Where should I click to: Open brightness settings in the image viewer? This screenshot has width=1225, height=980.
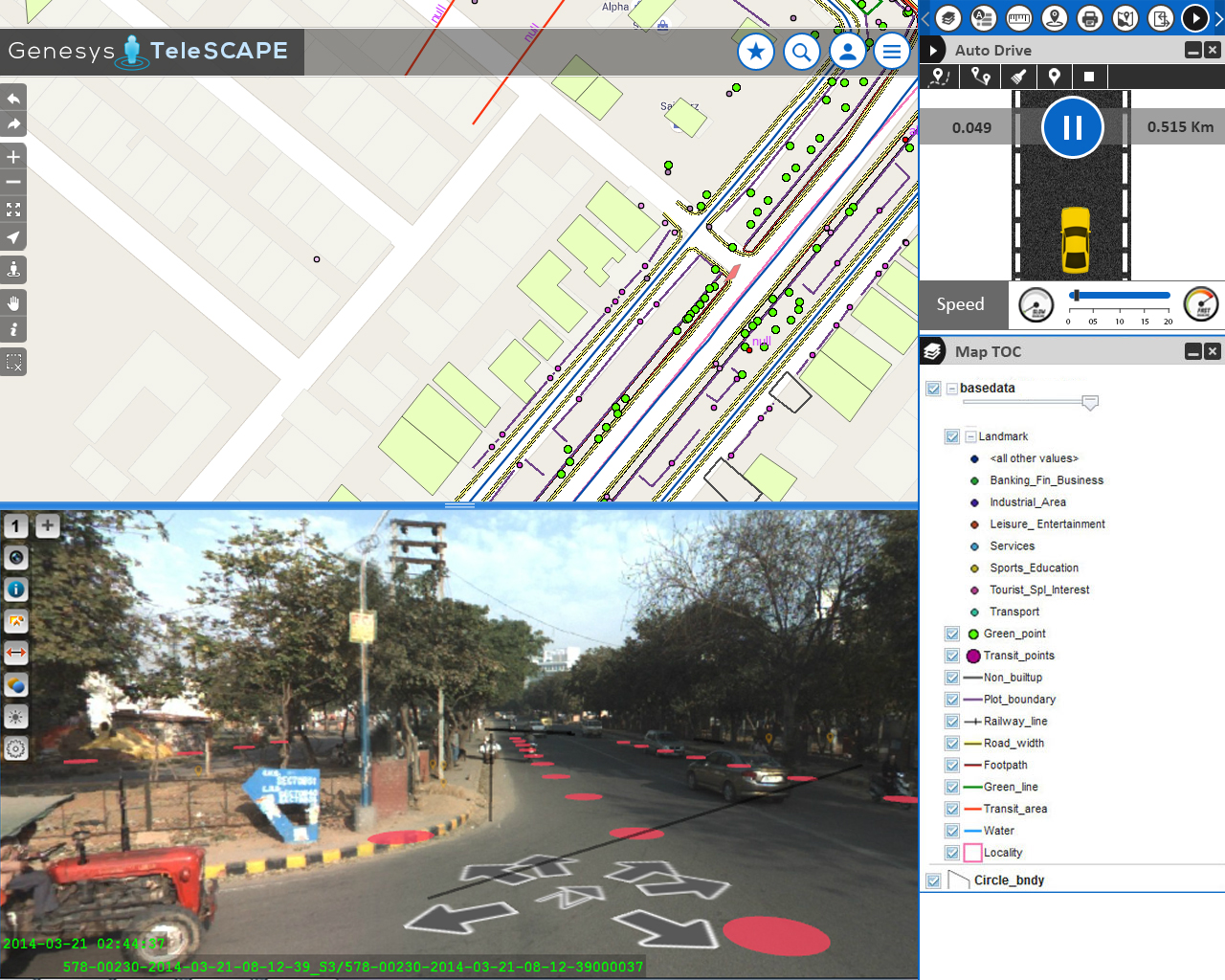pyautogui.click(x=16, y=717)
